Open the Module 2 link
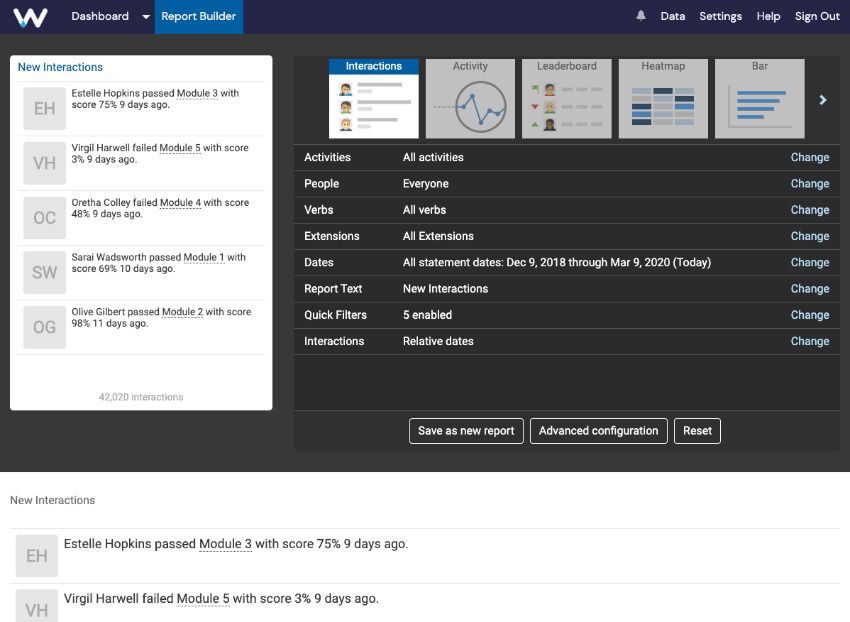The width and height of the screenshot is (850, 622). click(x=183, y=312)
